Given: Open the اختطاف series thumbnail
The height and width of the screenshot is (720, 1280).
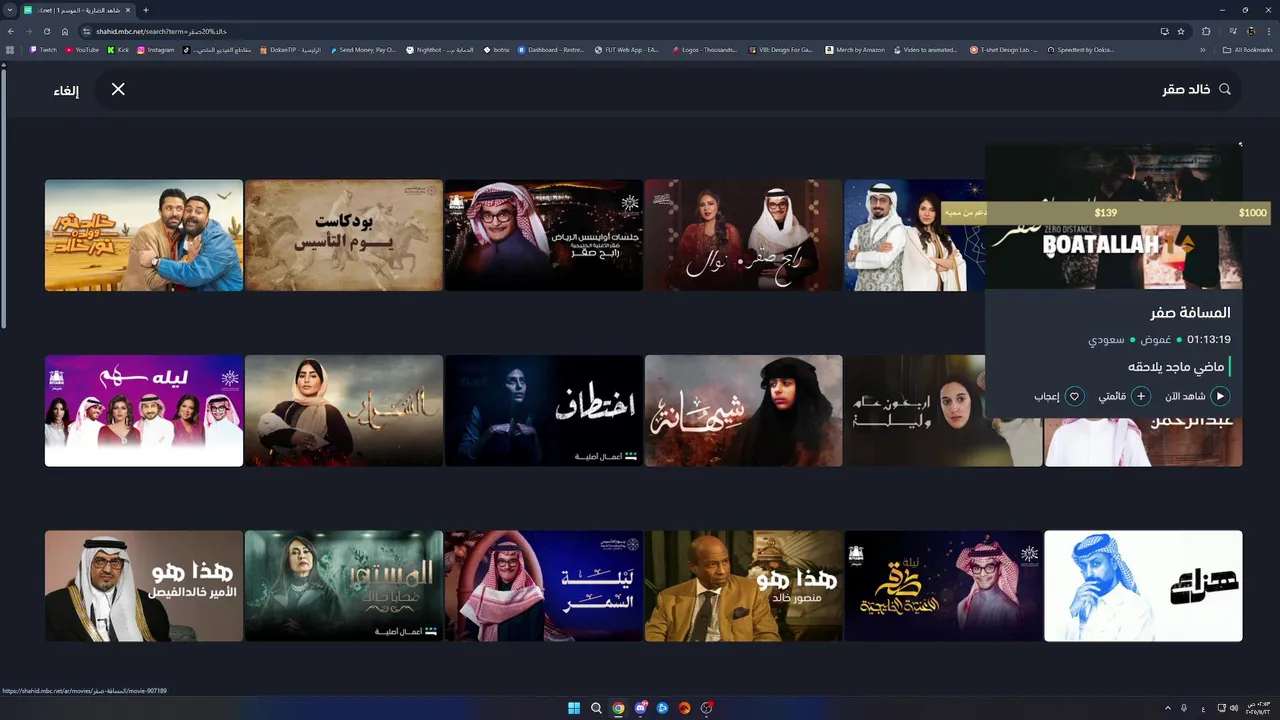Looking at the screenshot, I should tap(544, 410).
